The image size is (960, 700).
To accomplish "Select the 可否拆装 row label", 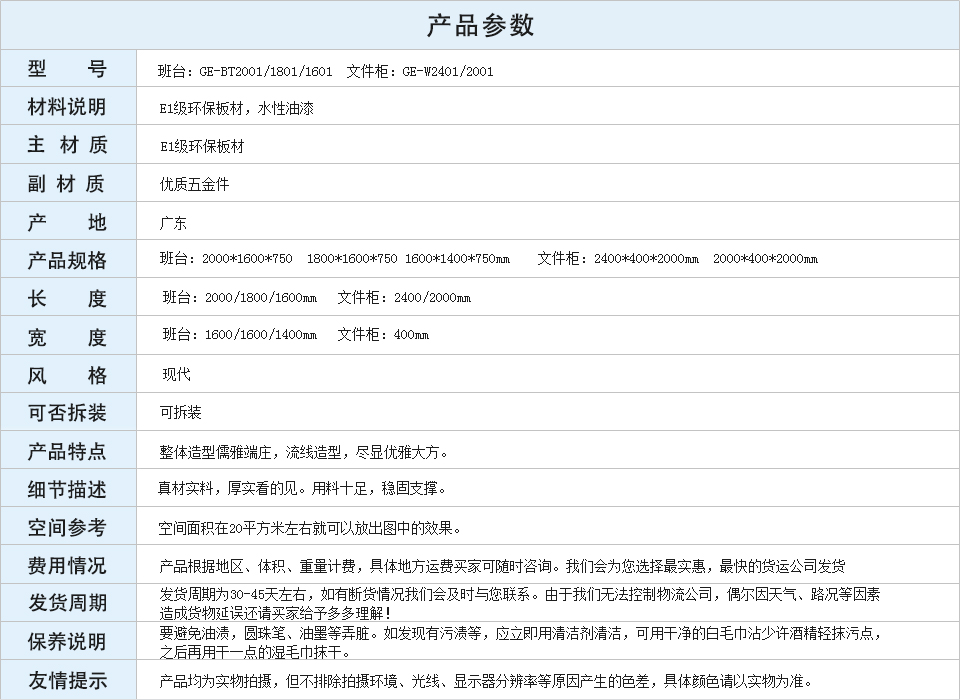I will [x=67, y=412].
